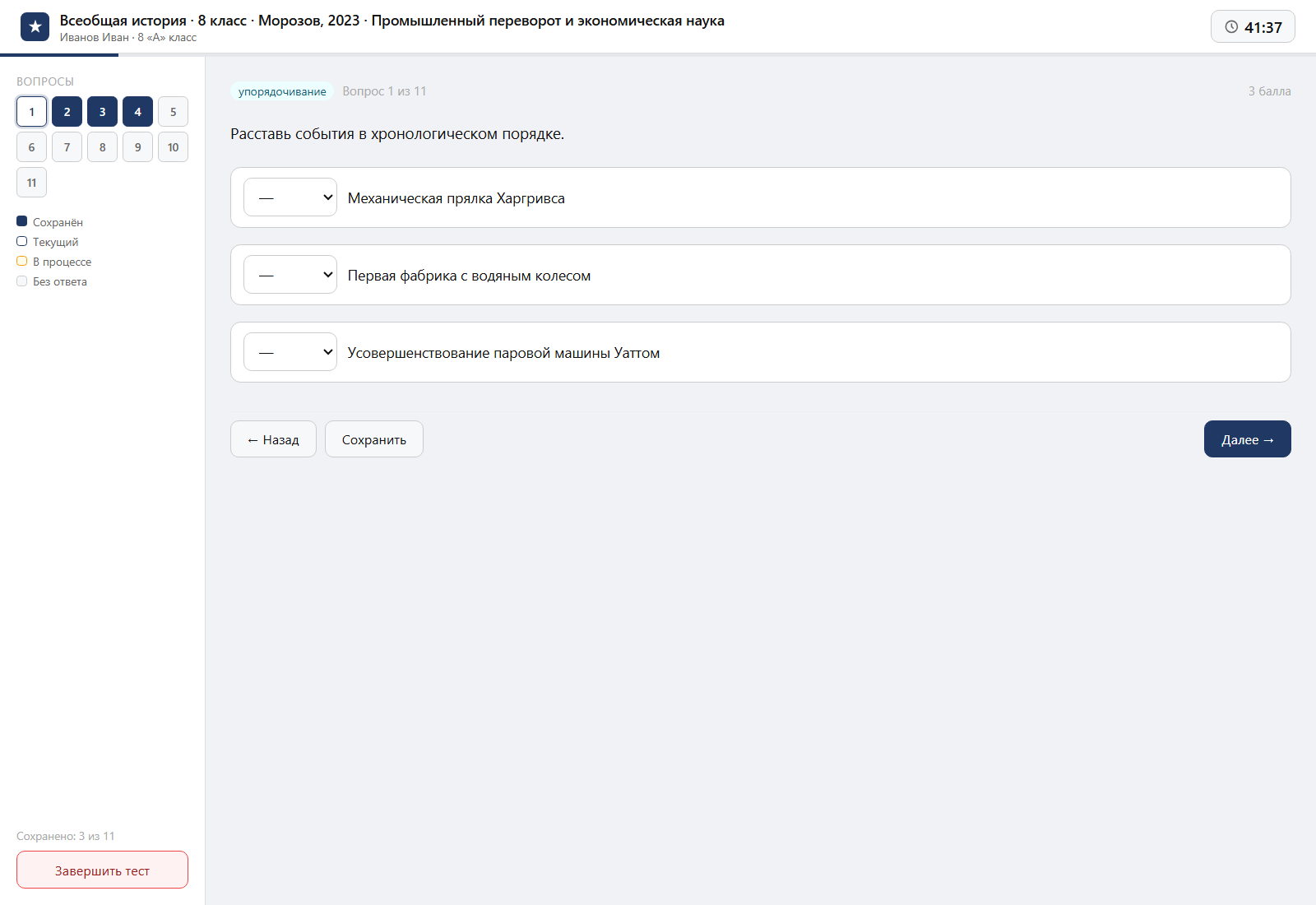Click the star logo icon
1316x905 pixels.
[x=35, y=26]
